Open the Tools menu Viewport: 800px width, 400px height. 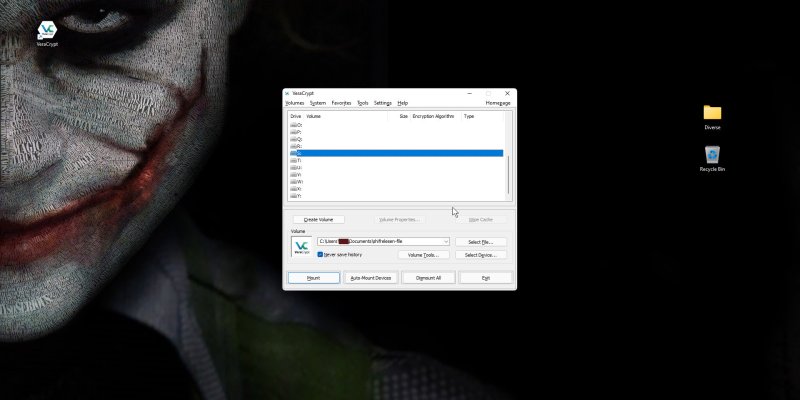363,103
